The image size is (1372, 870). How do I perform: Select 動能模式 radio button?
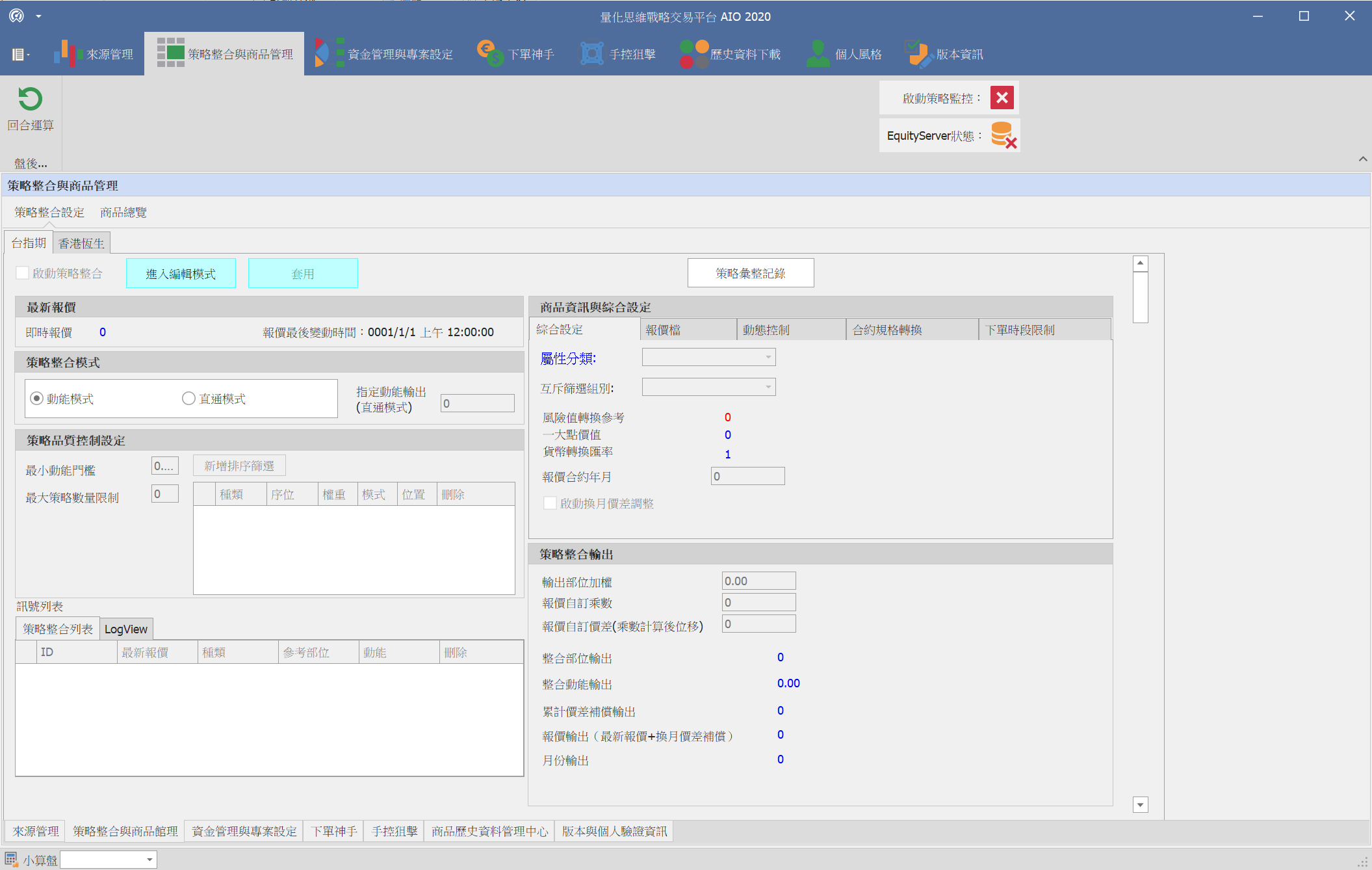pyautogui.click(x=36, y=399)
